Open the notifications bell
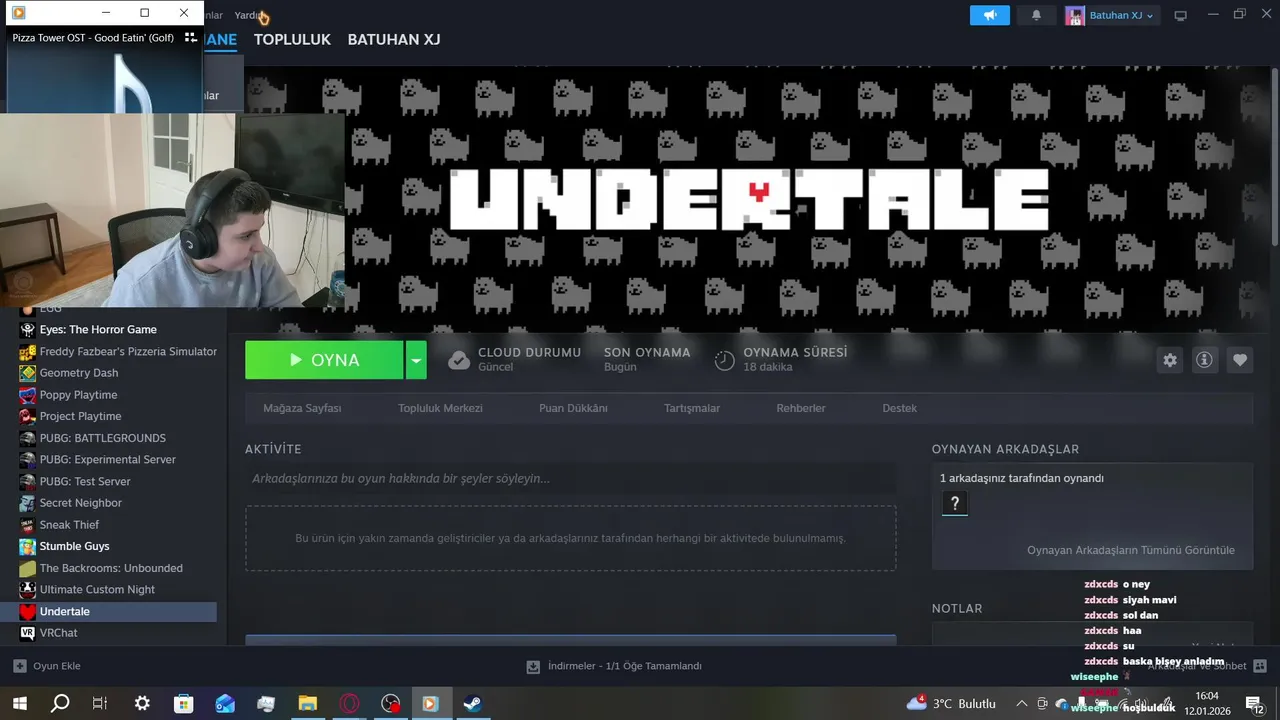 [1036, 15]
